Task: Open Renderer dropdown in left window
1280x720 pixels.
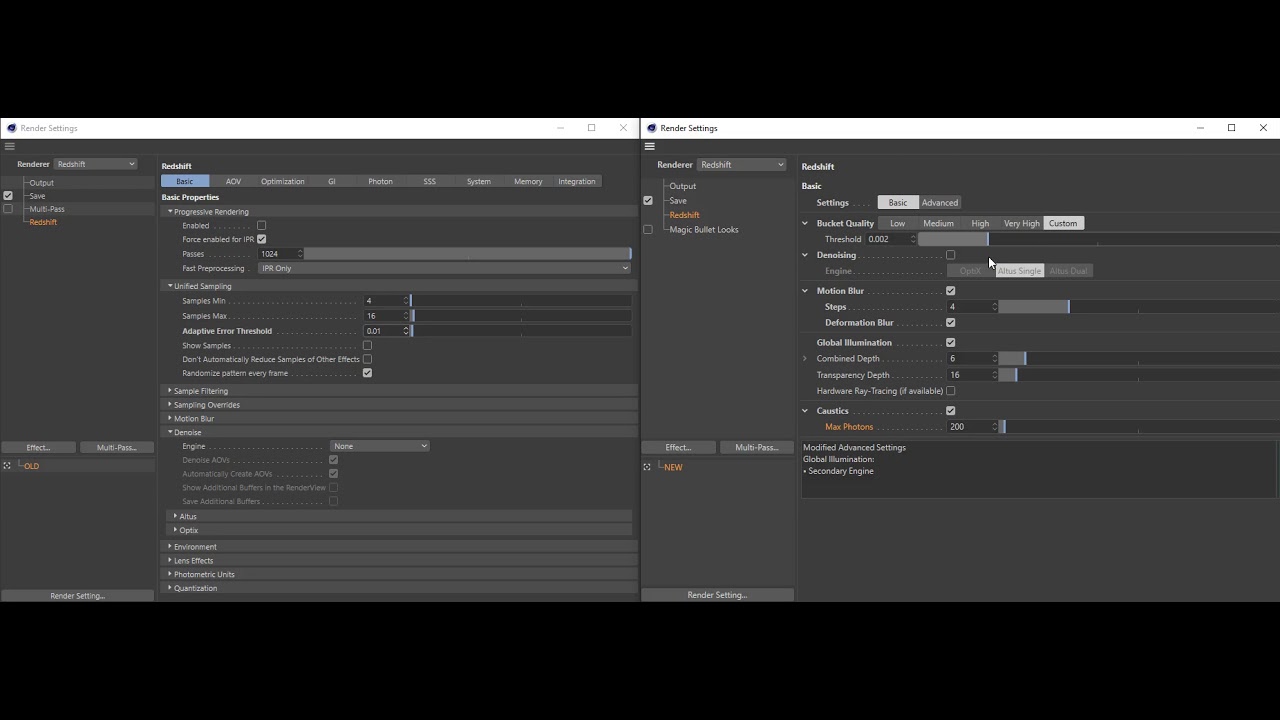Action: (x=95, y=164)
